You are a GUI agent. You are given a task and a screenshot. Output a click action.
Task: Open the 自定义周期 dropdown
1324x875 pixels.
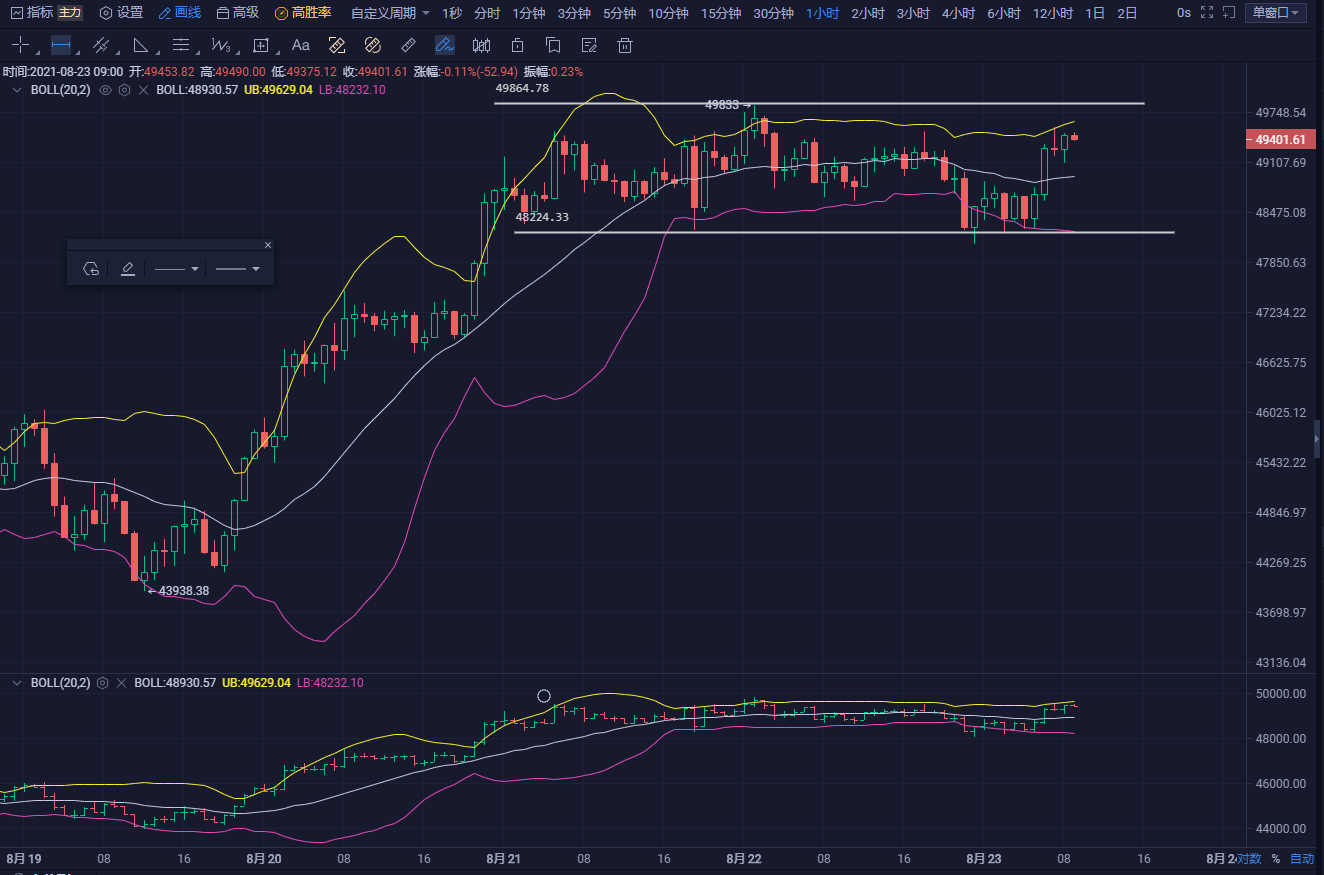tap(384, 14)
